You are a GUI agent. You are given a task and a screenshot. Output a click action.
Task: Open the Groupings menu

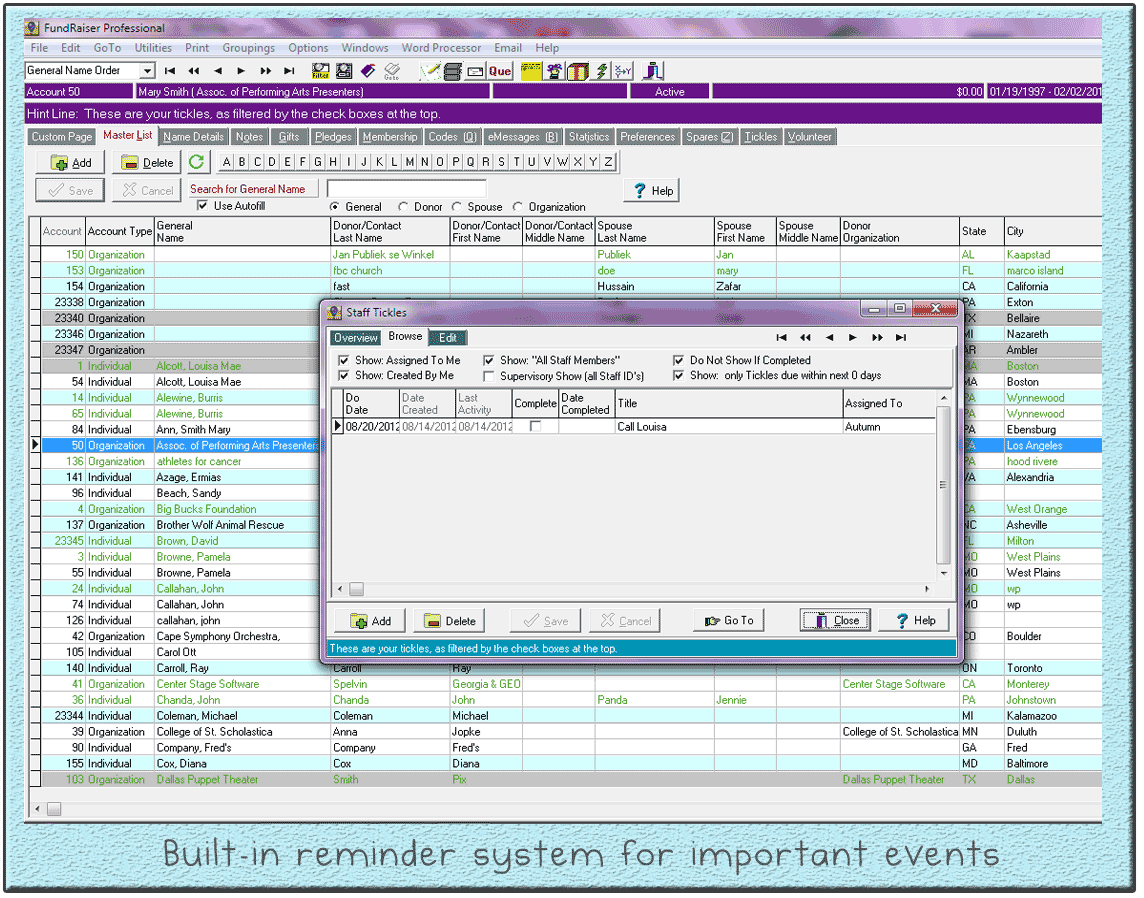249,48
